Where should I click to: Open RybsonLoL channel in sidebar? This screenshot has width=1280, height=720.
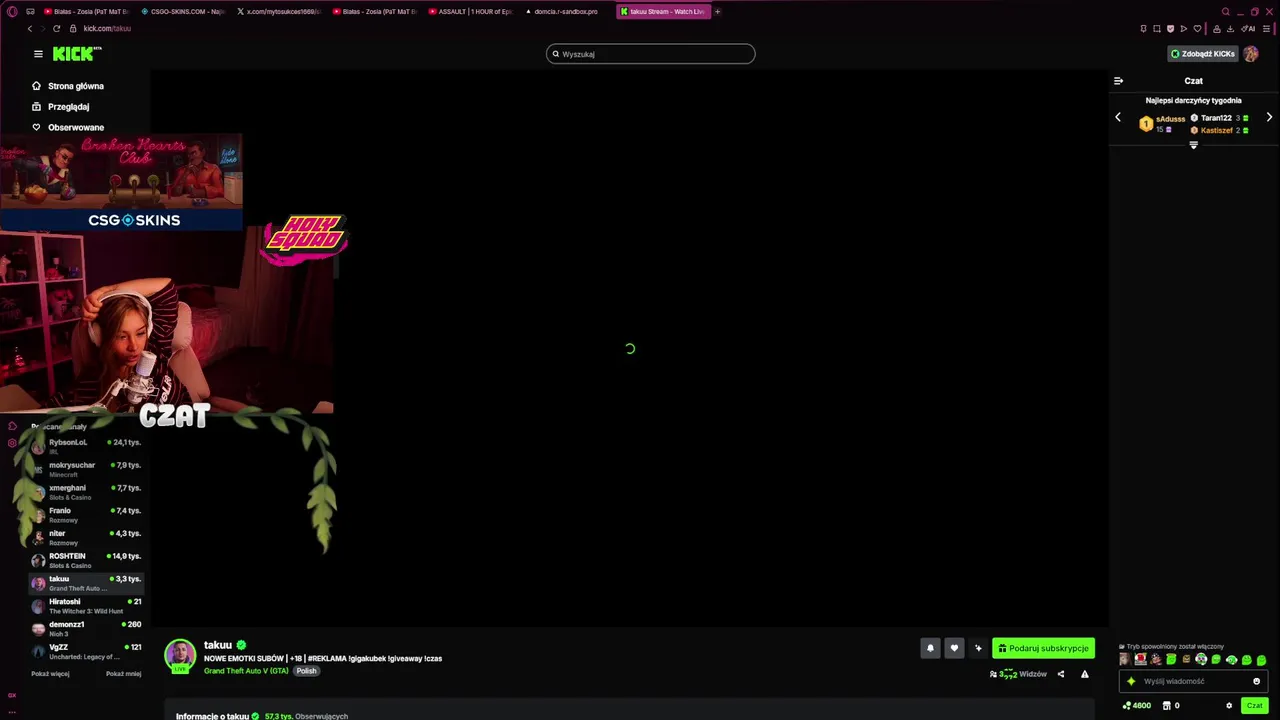[86, 446]
